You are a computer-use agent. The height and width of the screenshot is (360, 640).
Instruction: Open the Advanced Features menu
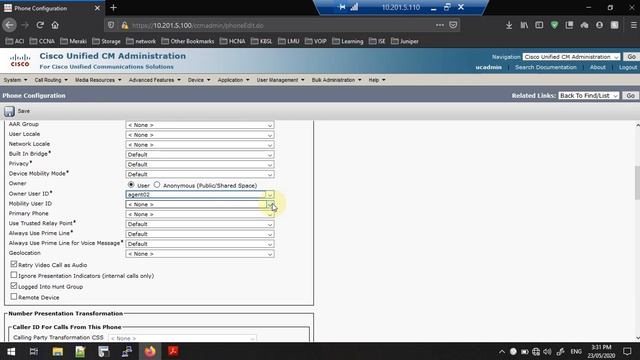tap(154, 80)
